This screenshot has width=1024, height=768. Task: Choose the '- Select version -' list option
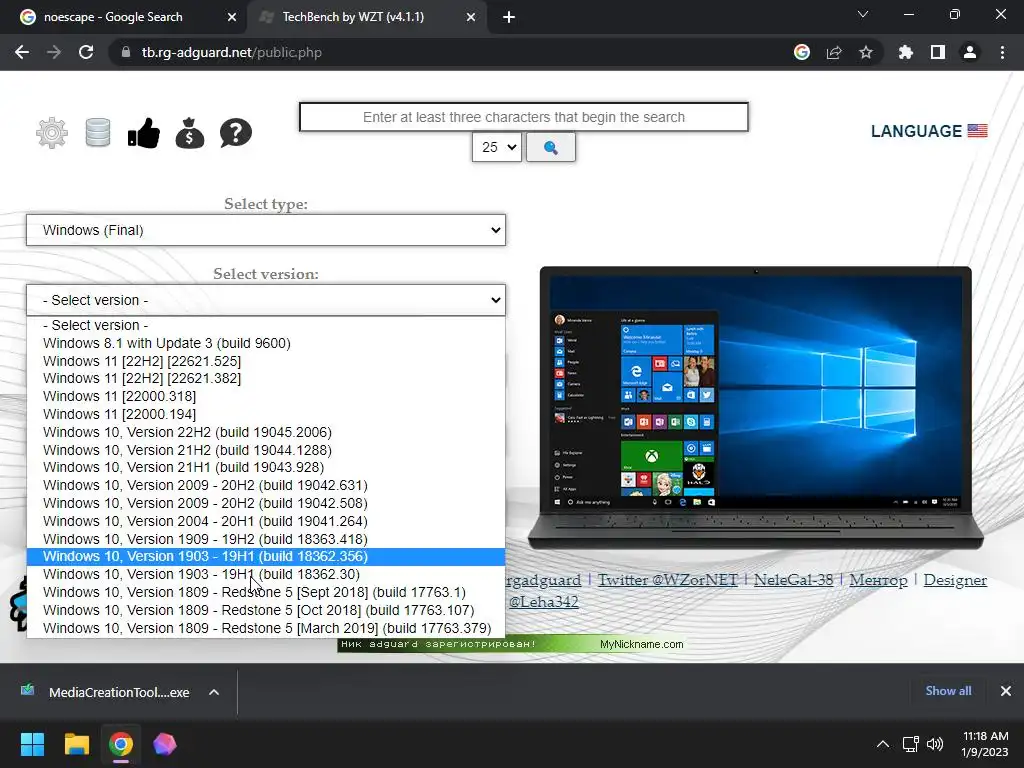(x=266, y=325)
